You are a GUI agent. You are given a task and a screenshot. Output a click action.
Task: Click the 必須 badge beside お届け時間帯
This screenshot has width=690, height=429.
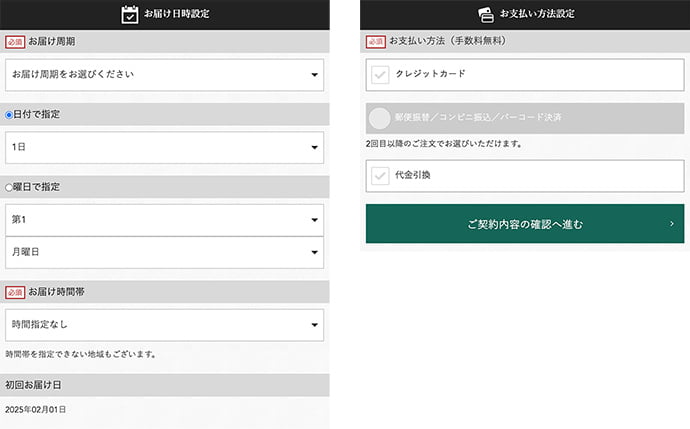(15, 292)
